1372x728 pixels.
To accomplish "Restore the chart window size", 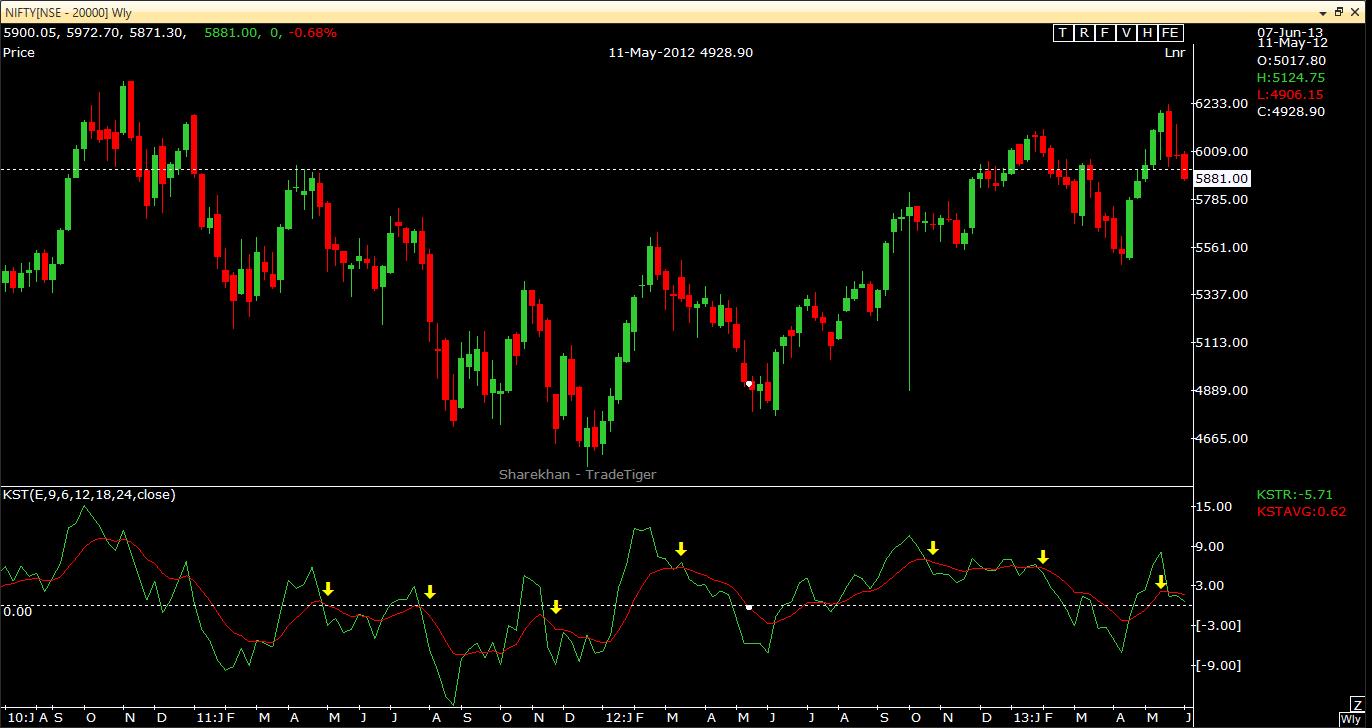I will (x=1340, y=12).
